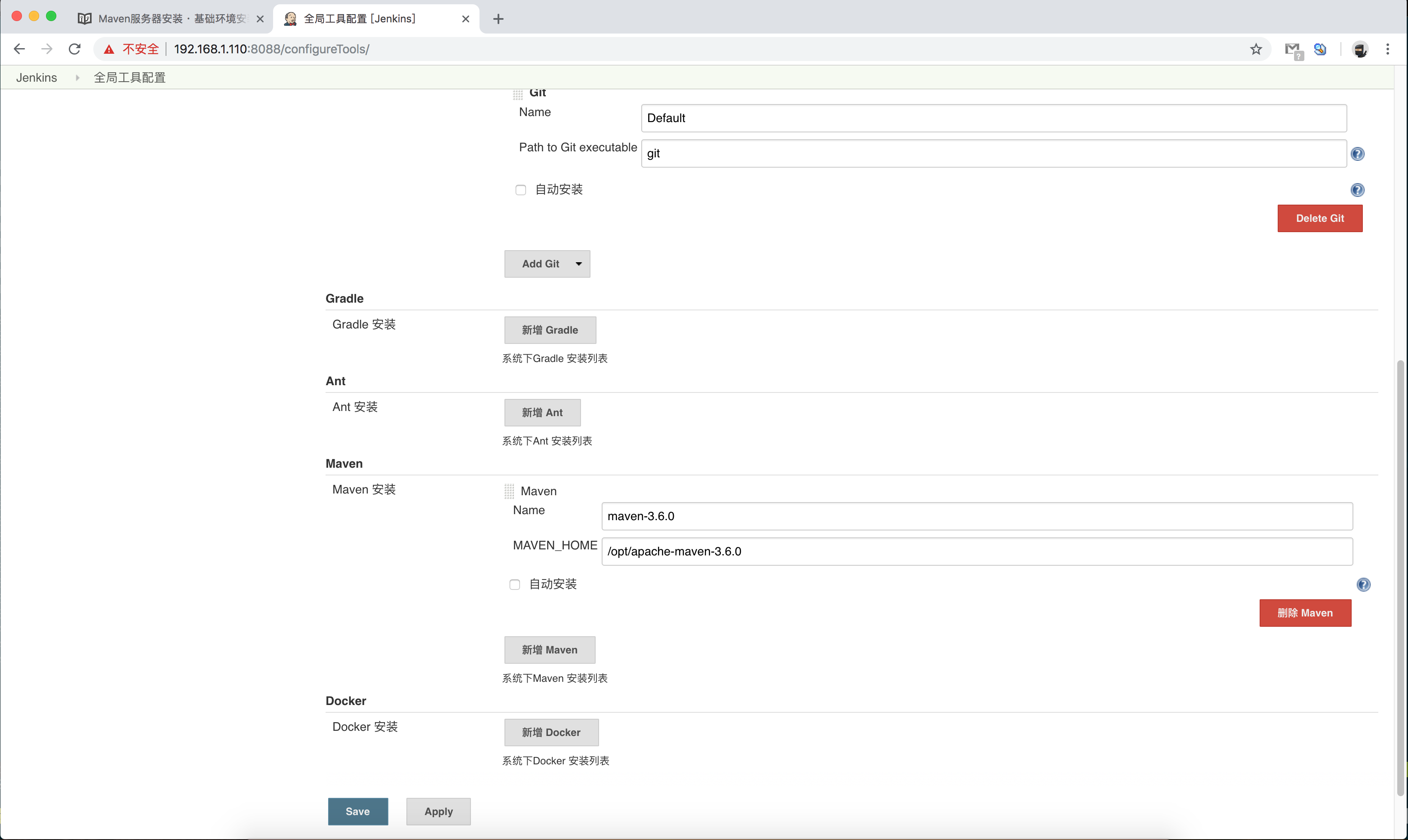Viewport: 1408px width, 840px height.
Task: Click help icon beside Maven auto-install checkbox
Action: (x=1363, y=585)
